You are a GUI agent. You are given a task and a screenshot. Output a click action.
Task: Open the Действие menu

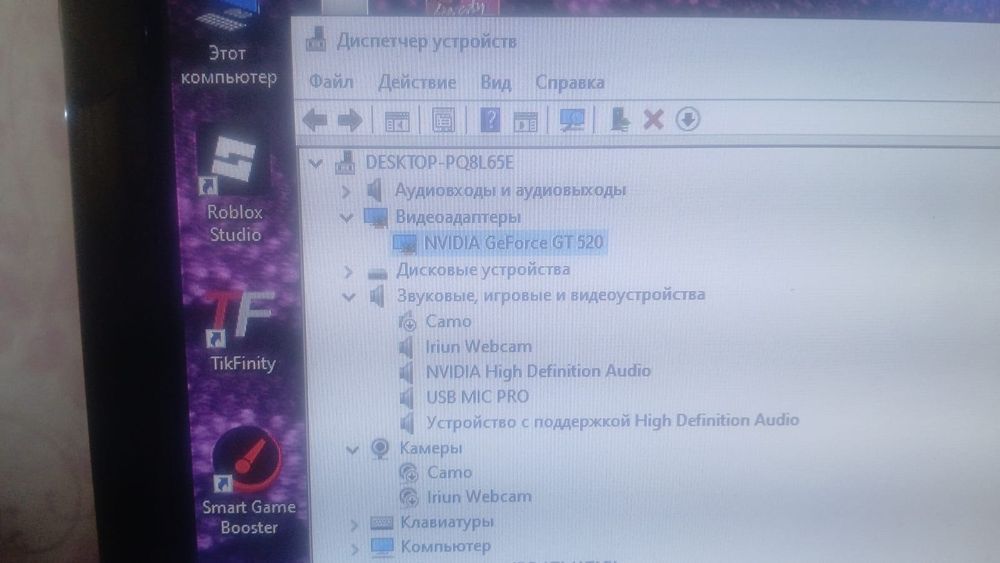coord(417,82)
